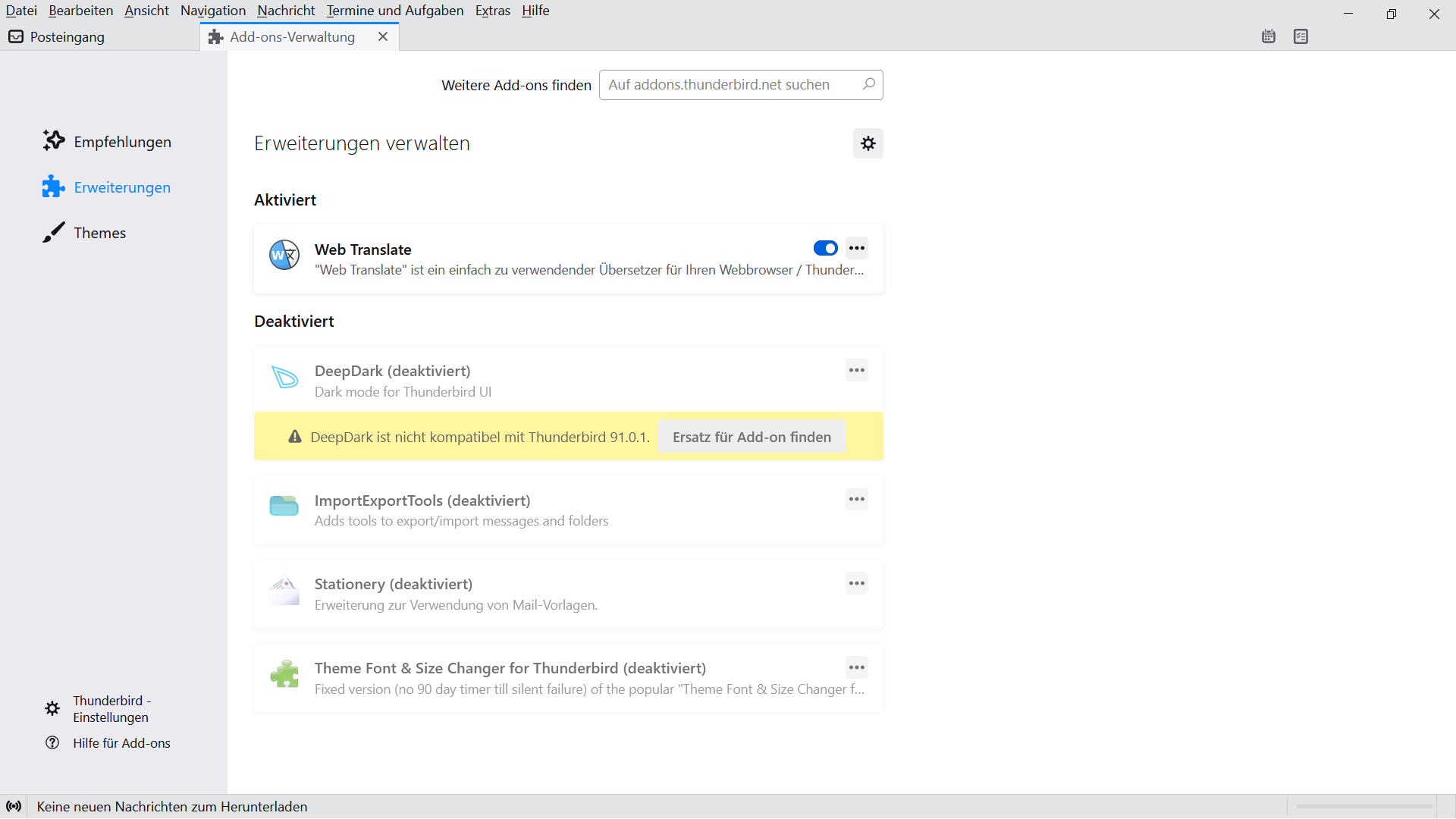Open more options for Theme Font & Size Changer

pos(857,667)
